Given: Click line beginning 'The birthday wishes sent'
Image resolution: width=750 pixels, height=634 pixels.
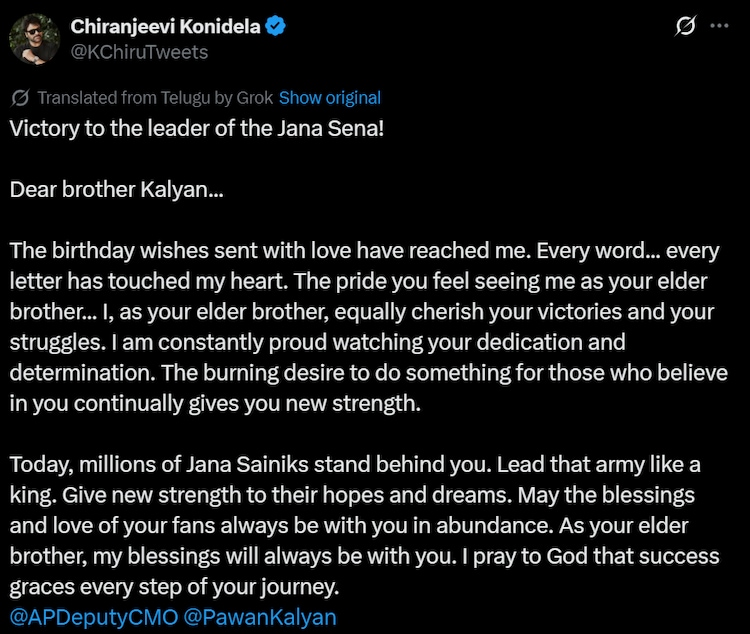Looking at the screenshot, I should [364, 251].
